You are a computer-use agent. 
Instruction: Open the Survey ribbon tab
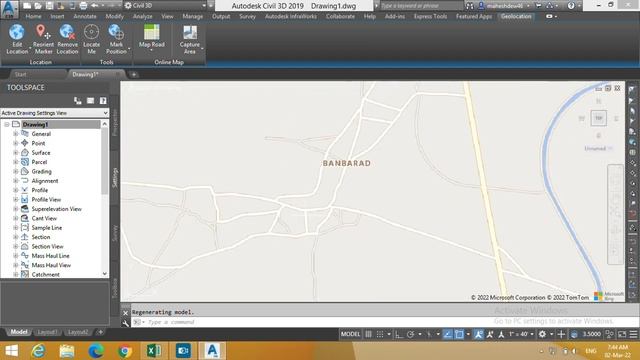247,16
